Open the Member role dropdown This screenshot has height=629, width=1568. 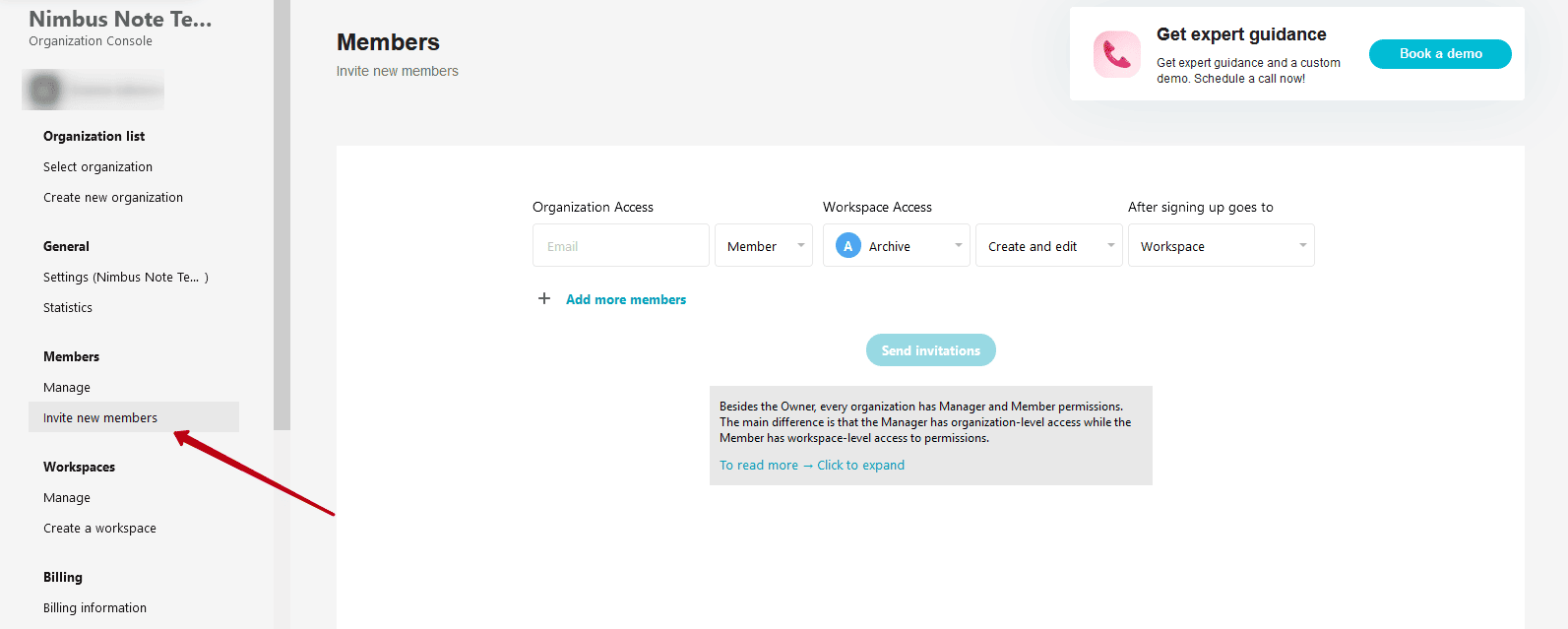(x=763, y=246)
